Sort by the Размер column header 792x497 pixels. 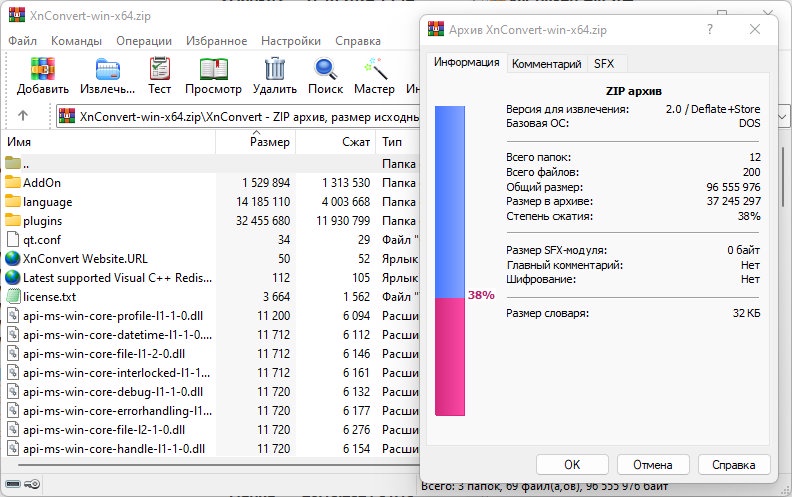tap(270, 142)
